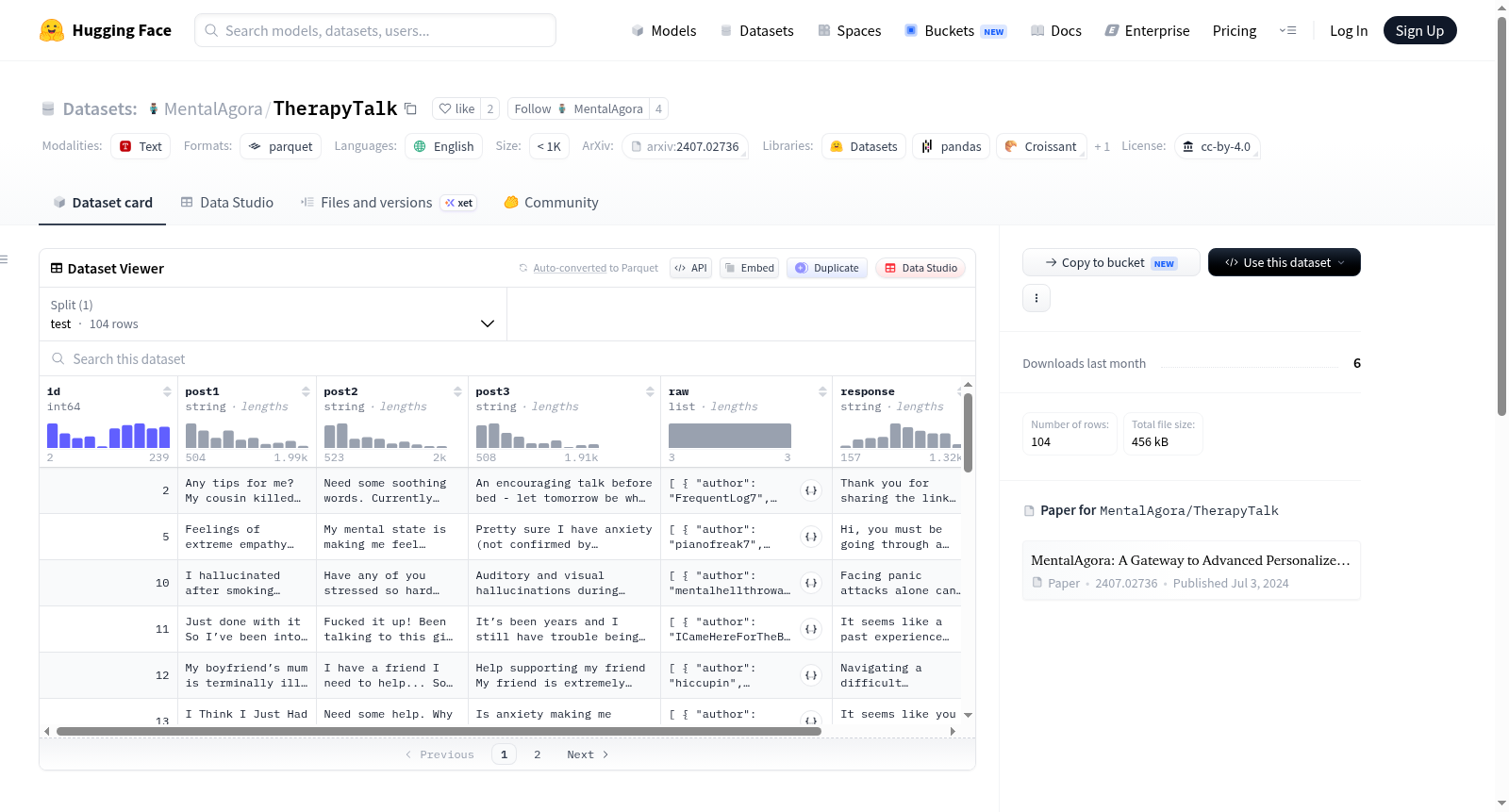
Task: Expand raw JSON for hiccupin row
Action: 811,675
